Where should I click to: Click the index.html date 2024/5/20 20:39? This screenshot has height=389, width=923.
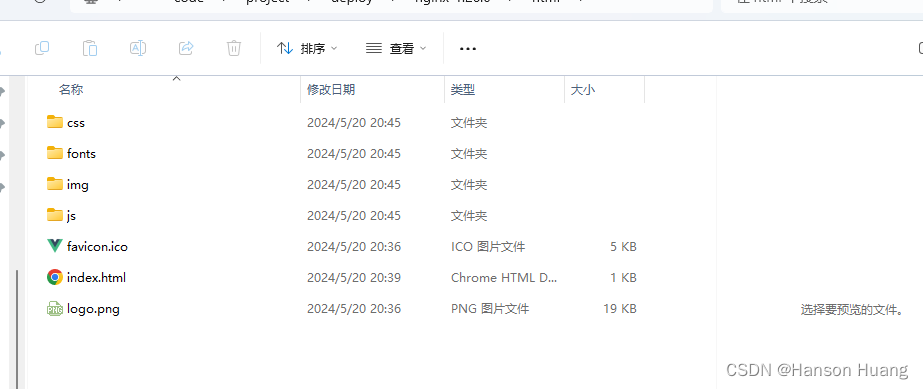pyautogui.click(x=354, y=278)
